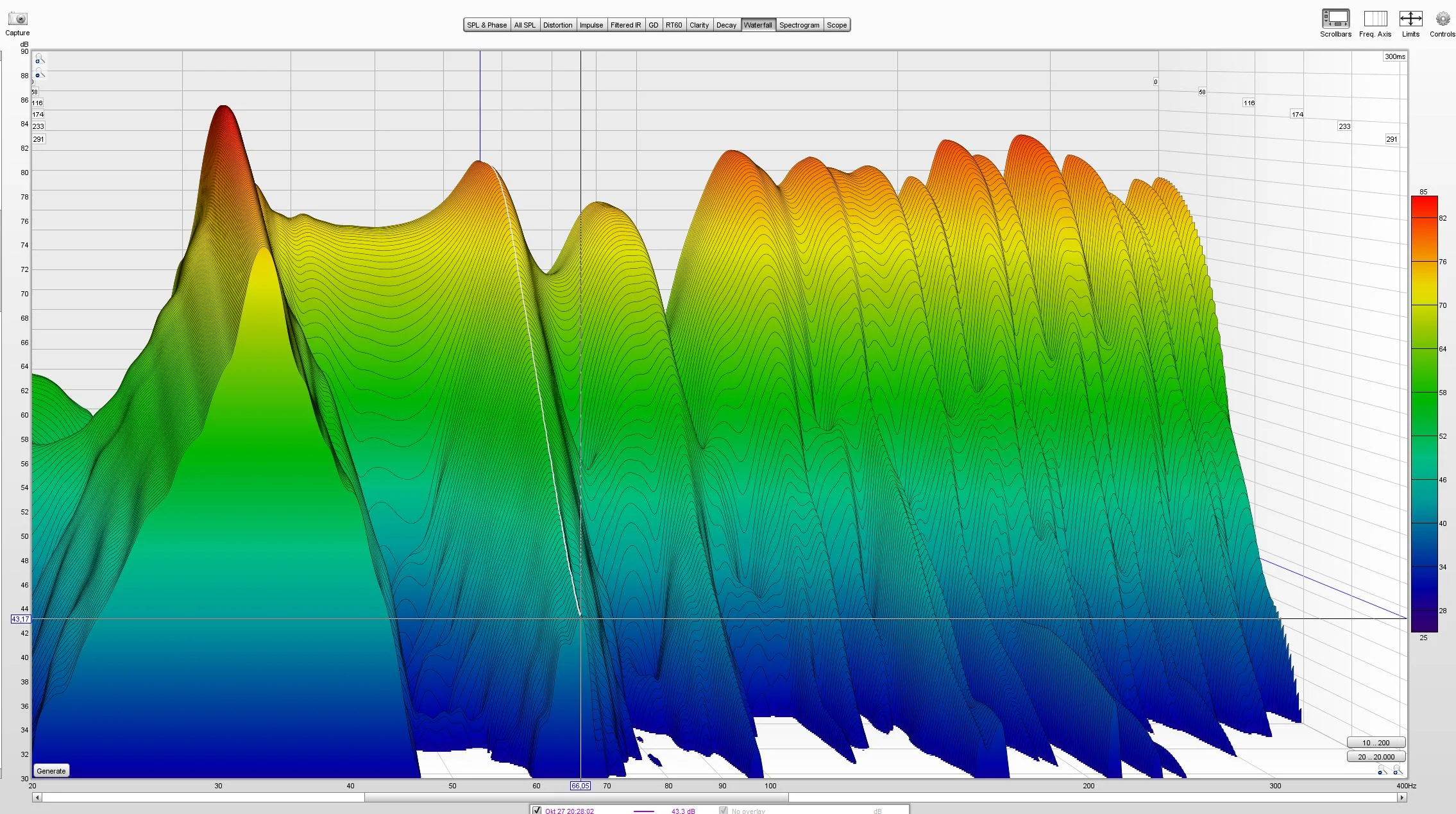The width and height of the screenshot is (1456, 814).
Task: Open the Scope tab
Action: [836, 25]
